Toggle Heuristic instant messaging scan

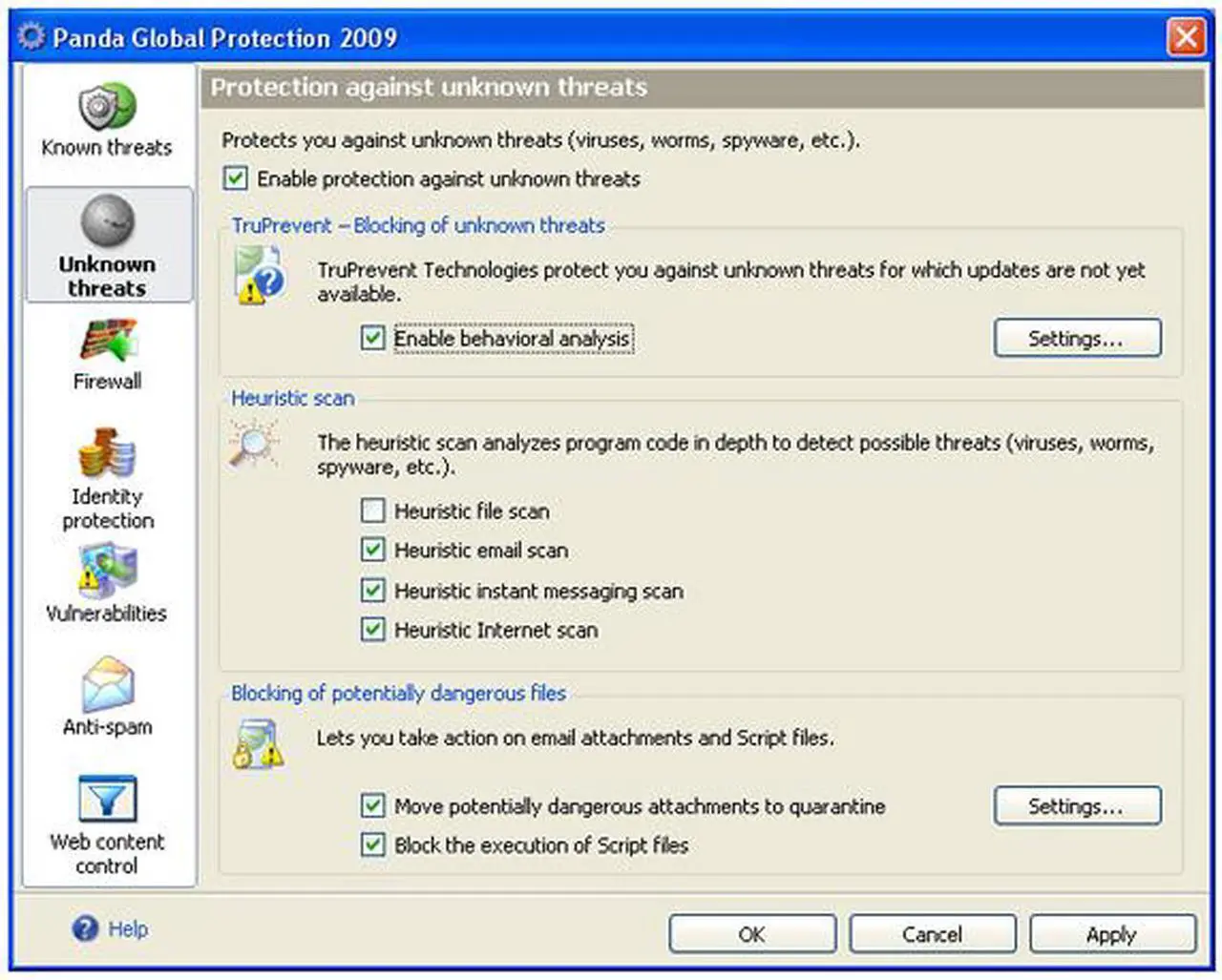pos(372,590)
